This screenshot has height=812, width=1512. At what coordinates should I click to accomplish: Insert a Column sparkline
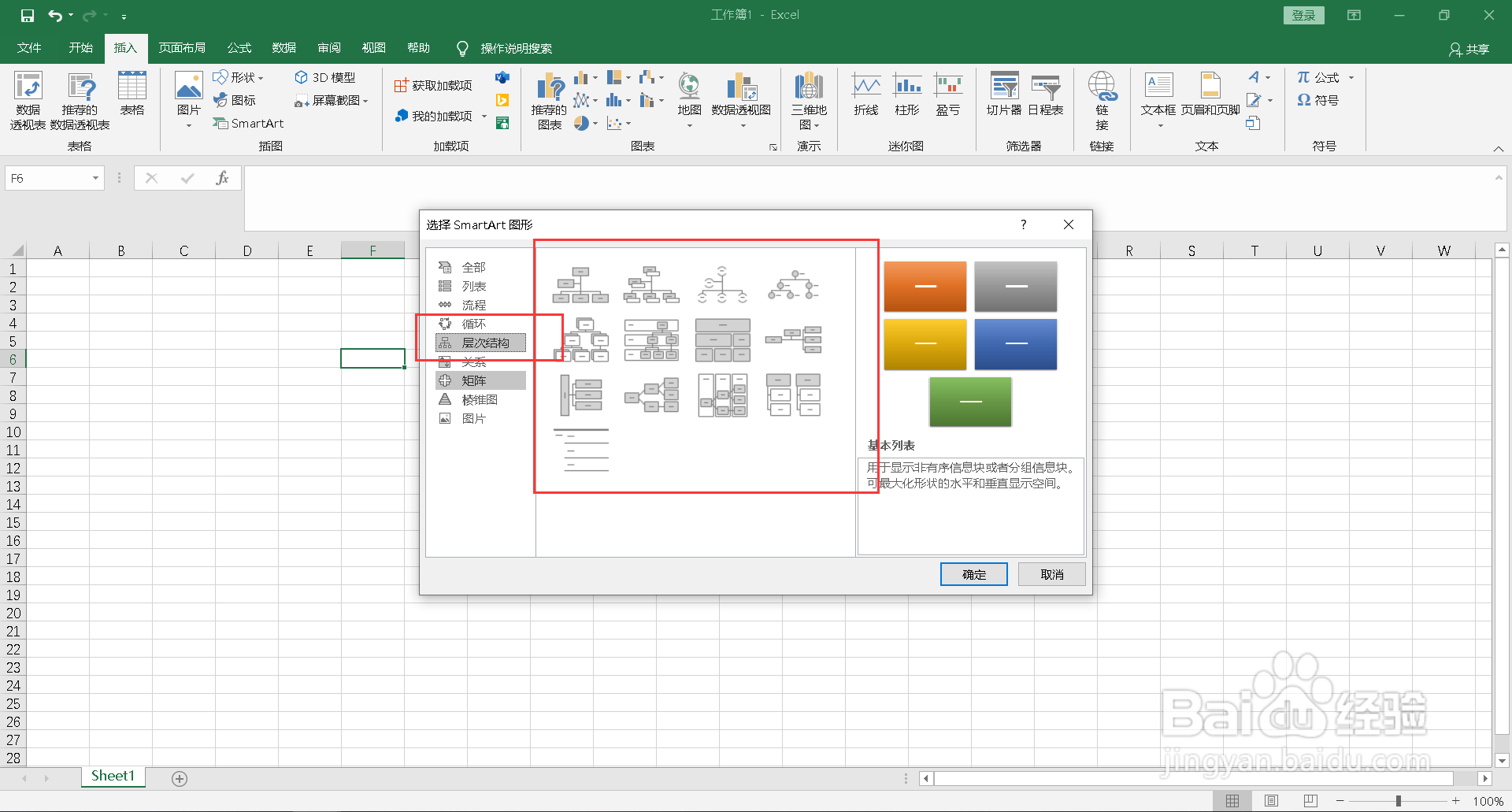[x=907, y=95]
